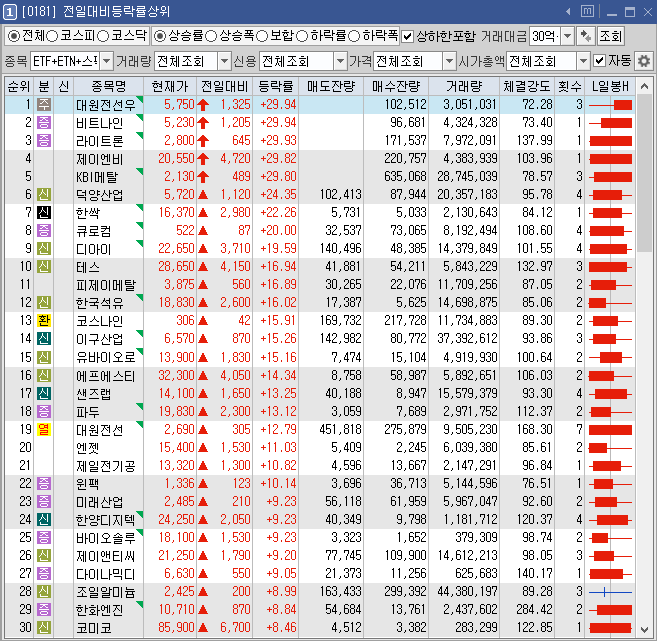Click the daily candle bar for 조일알미늄
This screenshot has width=657, height=641.
610,592
